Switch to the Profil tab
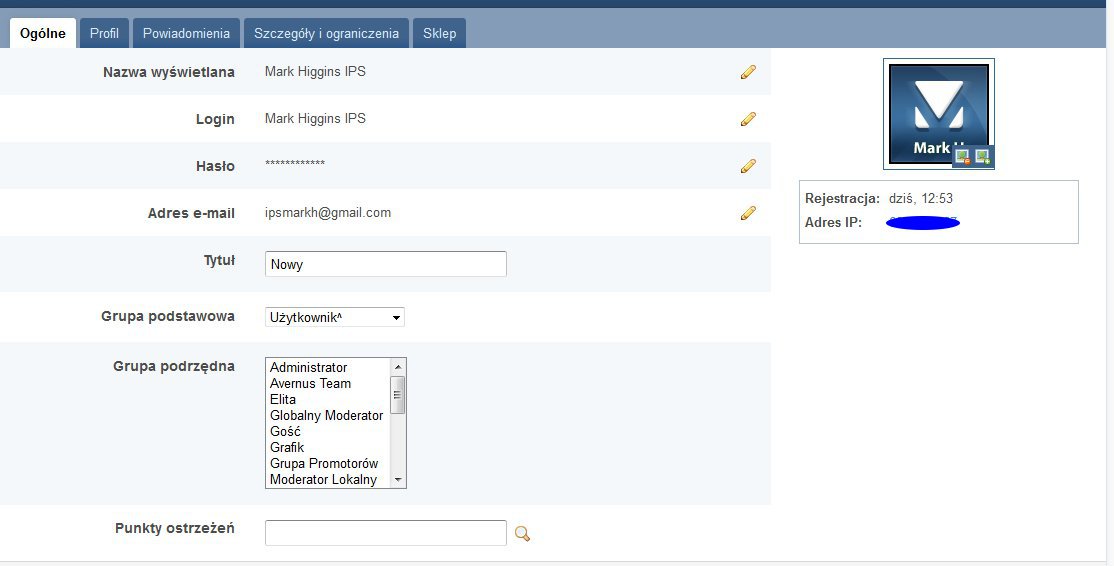 [x=104, y=33]
